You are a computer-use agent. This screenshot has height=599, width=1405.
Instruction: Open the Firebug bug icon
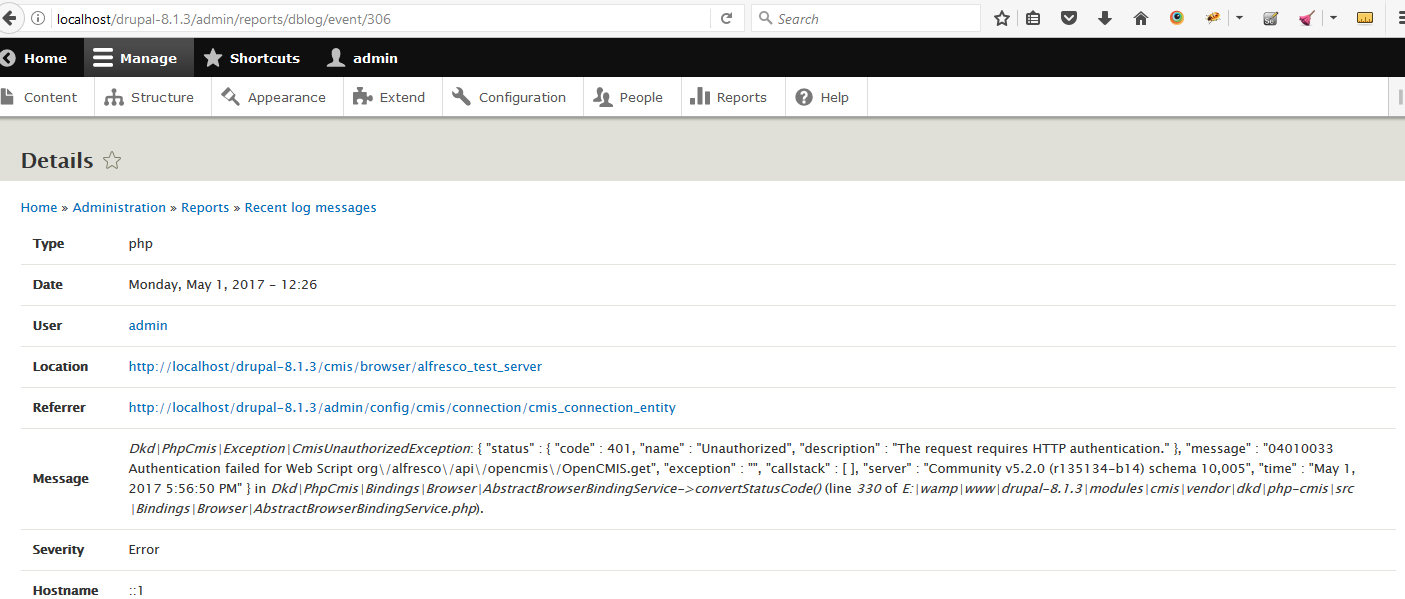tap(1213, 18)
